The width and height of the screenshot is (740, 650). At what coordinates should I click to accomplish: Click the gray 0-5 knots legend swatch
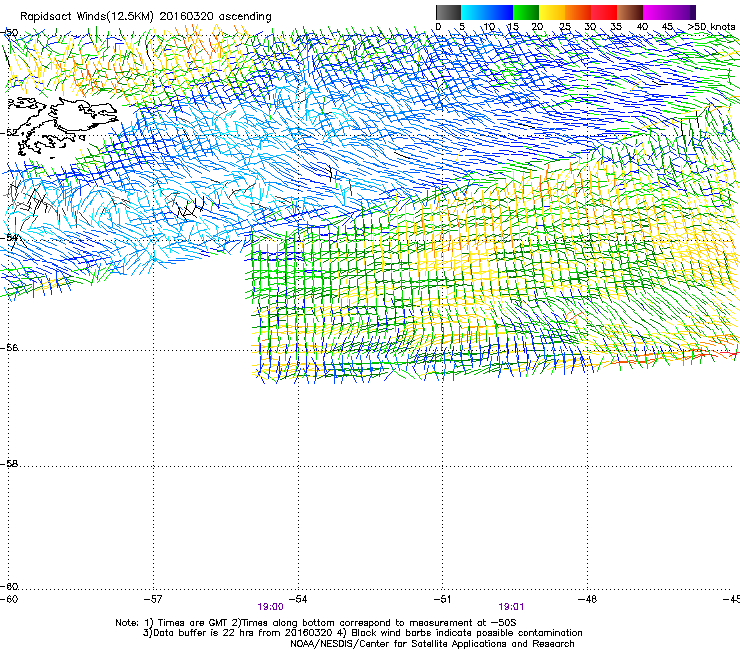[448, 12]
